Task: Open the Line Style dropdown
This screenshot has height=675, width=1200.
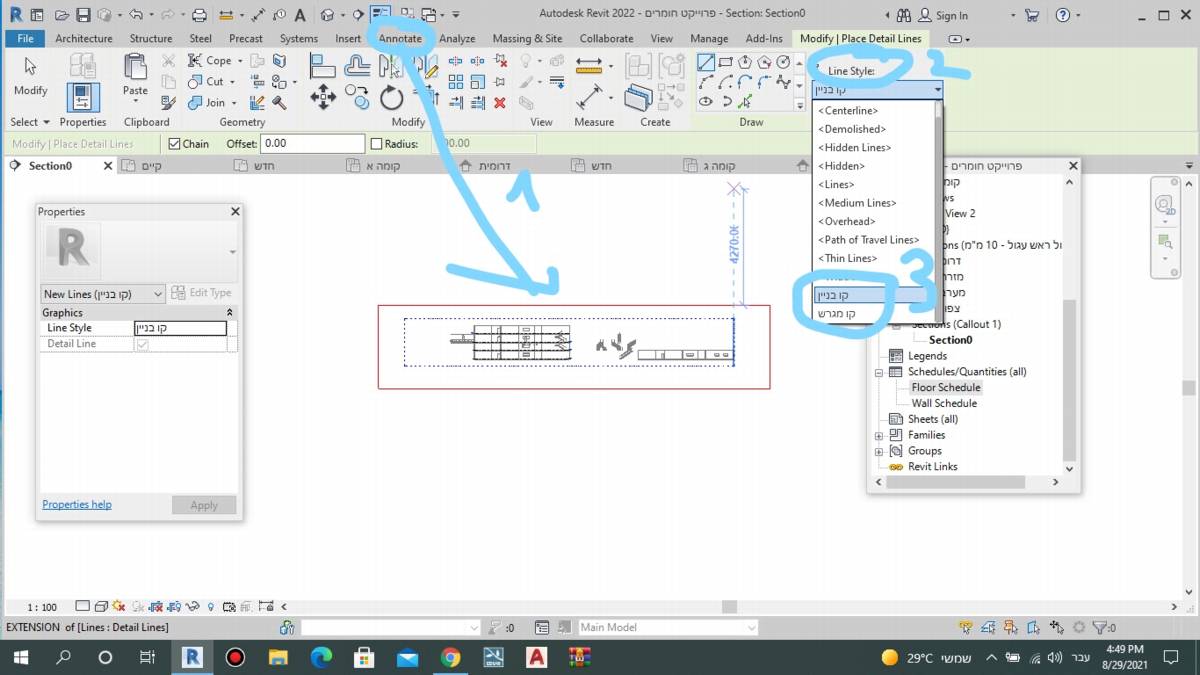Action: click(x=878, y=89)
